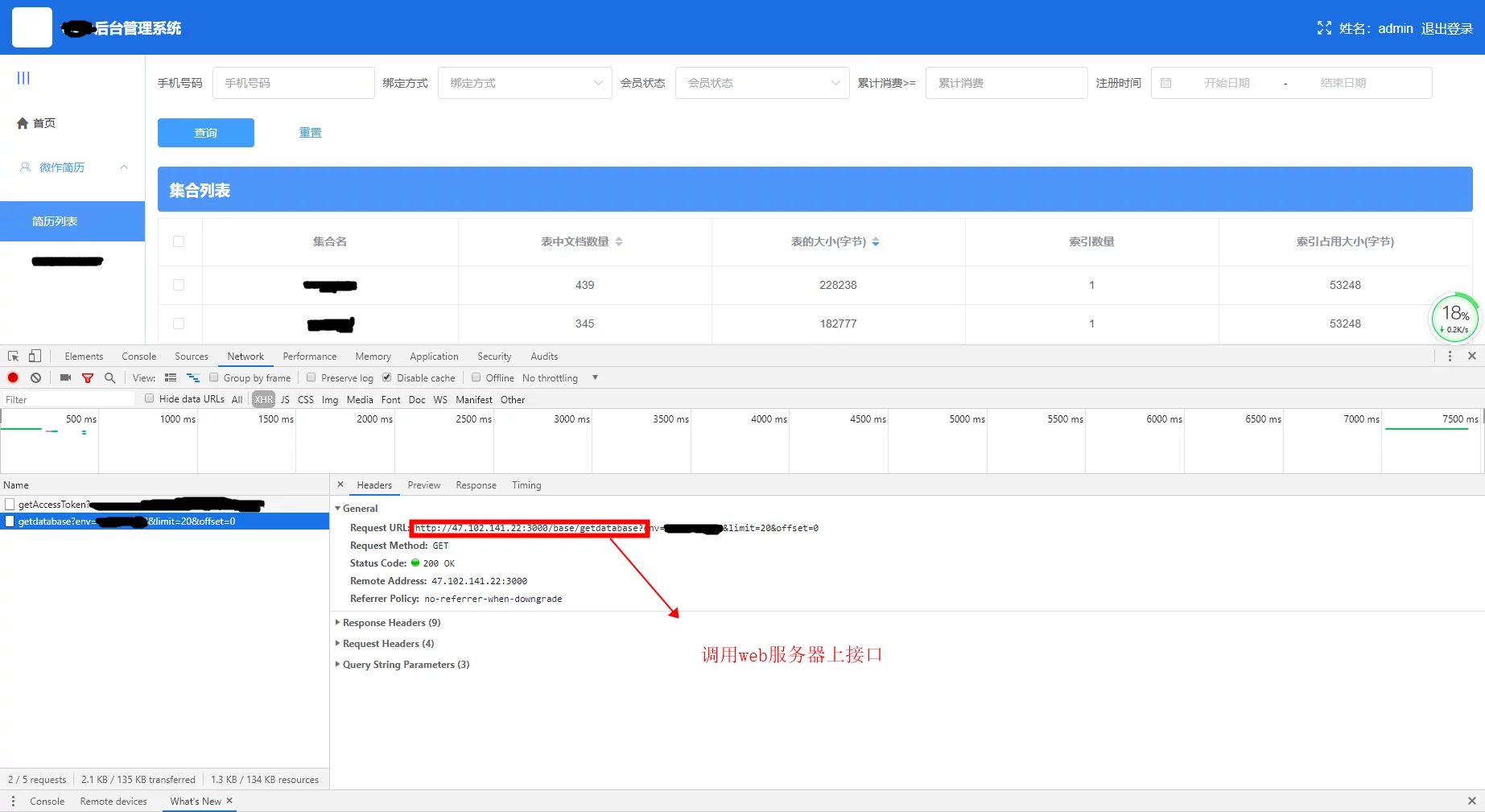Screen dimensions: 1485x812
Task: Open the Performance tab
Action: [x=310, y=357]
